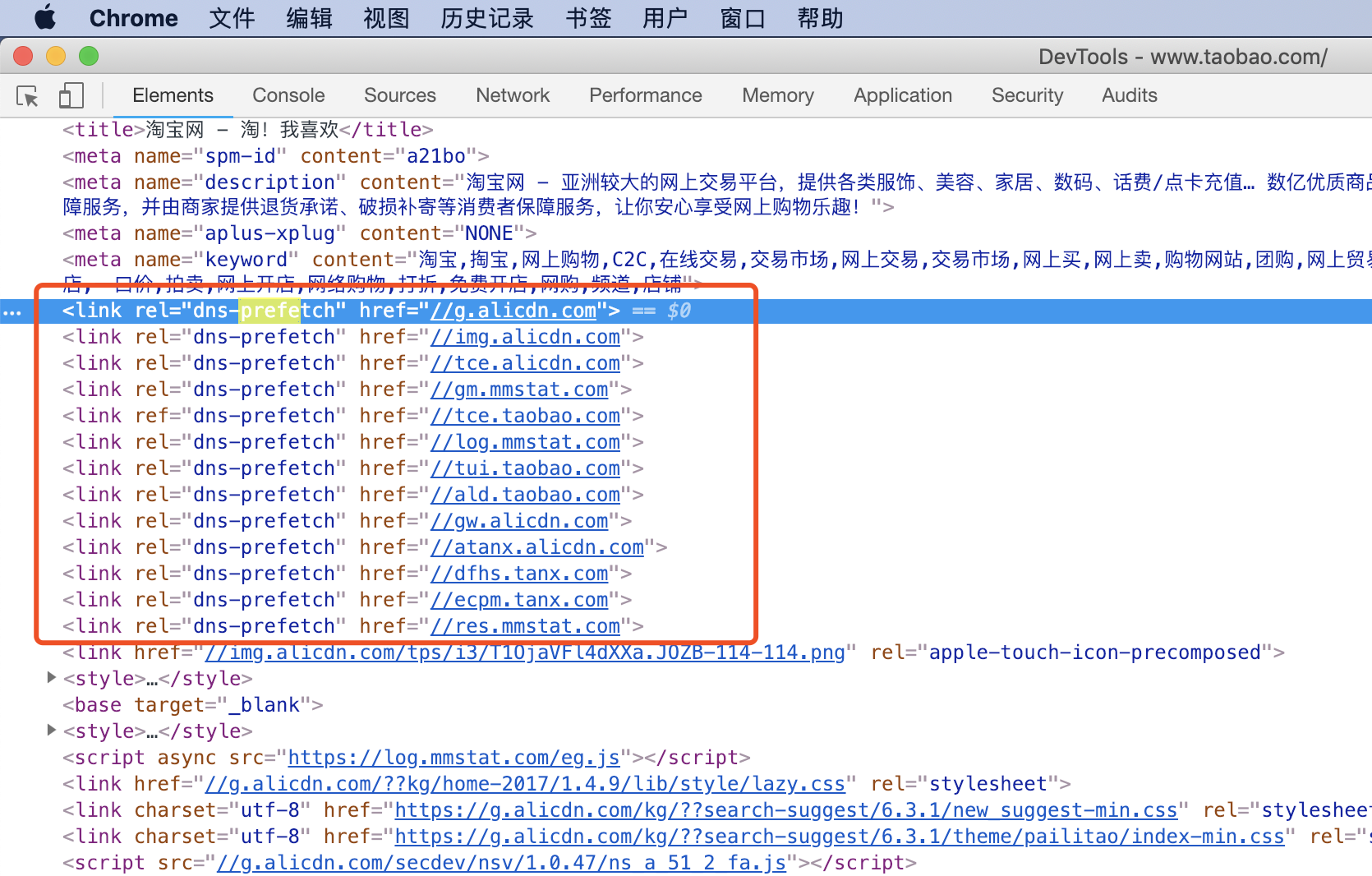Image resolution: width=1372 pixels, height=876 pixels.
Task: Switch to the Elements tab
Action: 173,95
